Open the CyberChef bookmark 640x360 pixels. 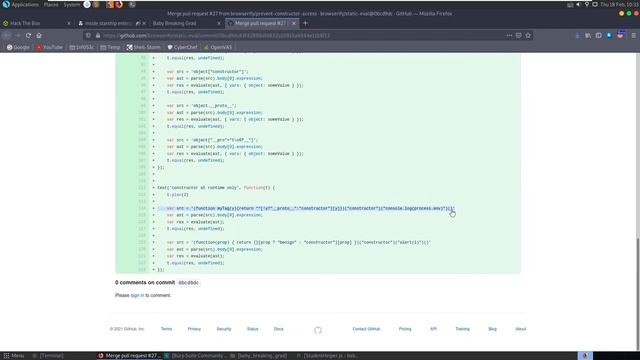182,47
